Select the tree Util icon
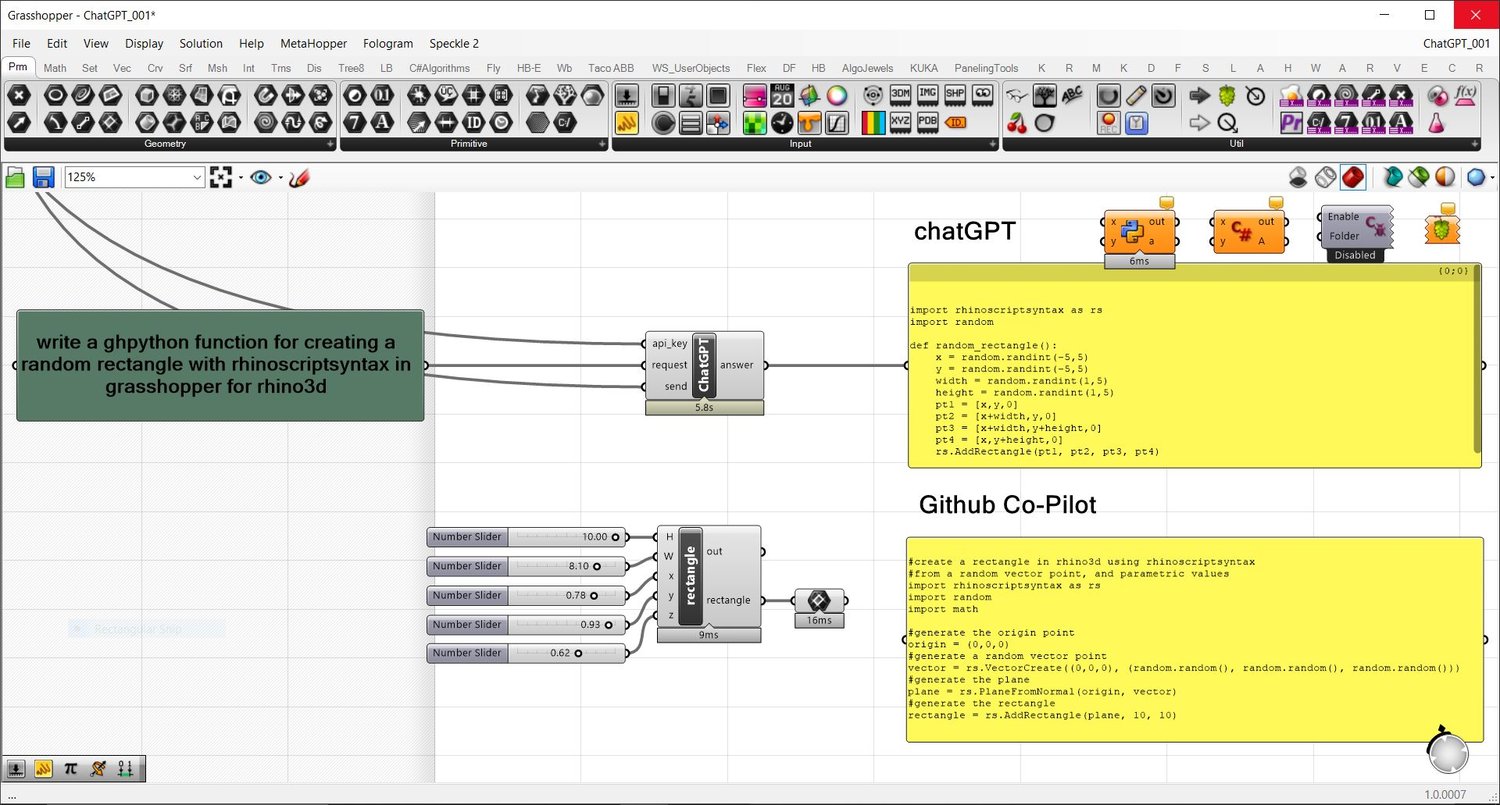 click(1044, 96)
